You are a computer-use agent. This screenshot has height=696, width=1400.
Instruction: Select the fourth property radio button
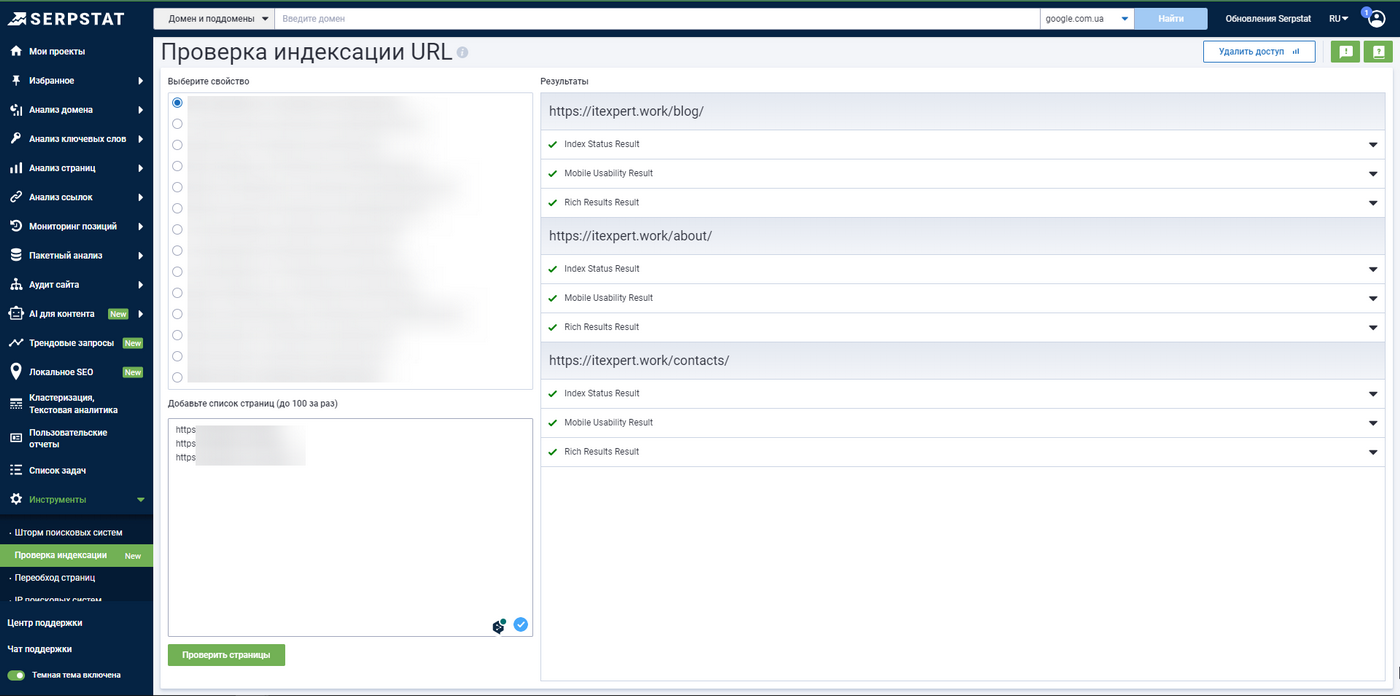177,166
